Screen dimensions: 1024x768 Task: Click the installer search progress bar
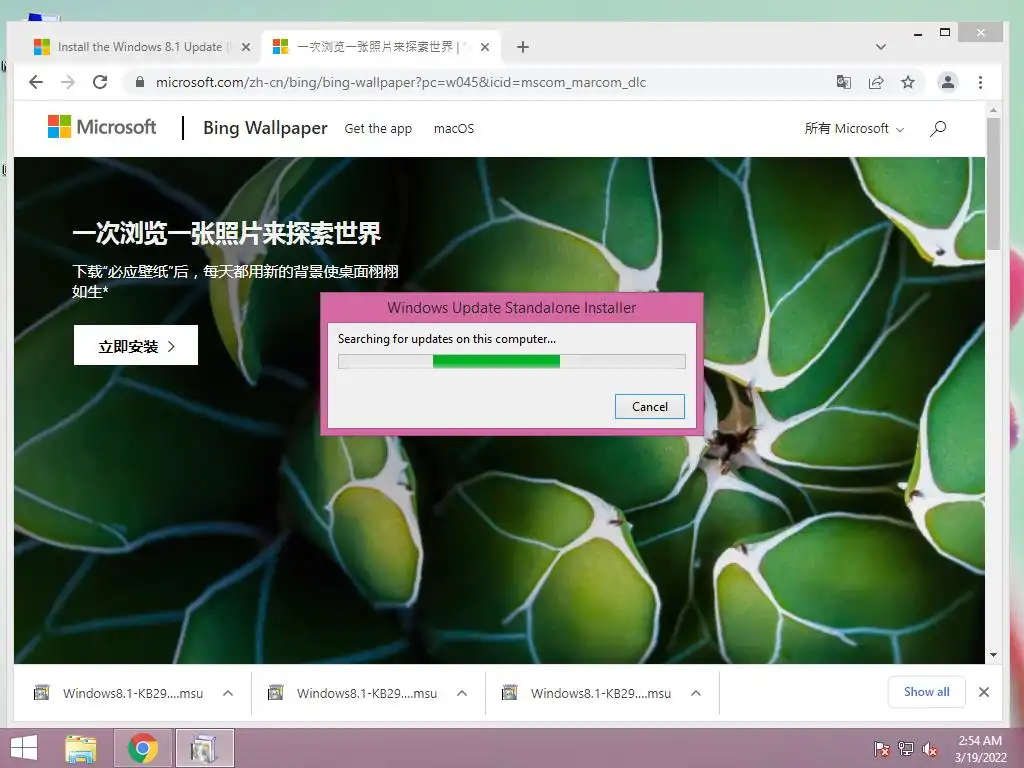tap(512, 362)
